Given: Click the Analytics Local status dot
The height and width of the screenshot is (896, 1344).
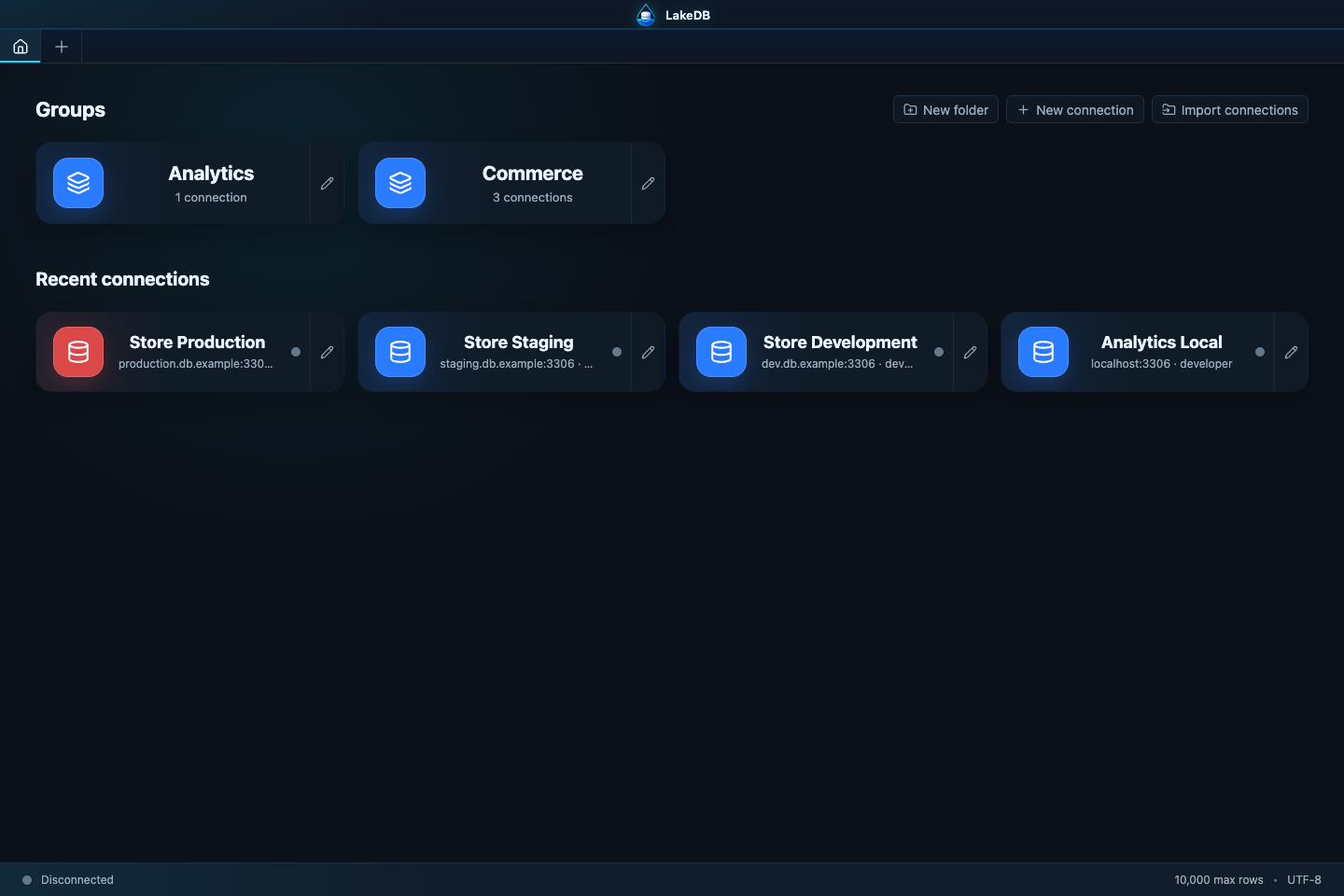Looking at the screenshot, I should tap(1260, 352).
